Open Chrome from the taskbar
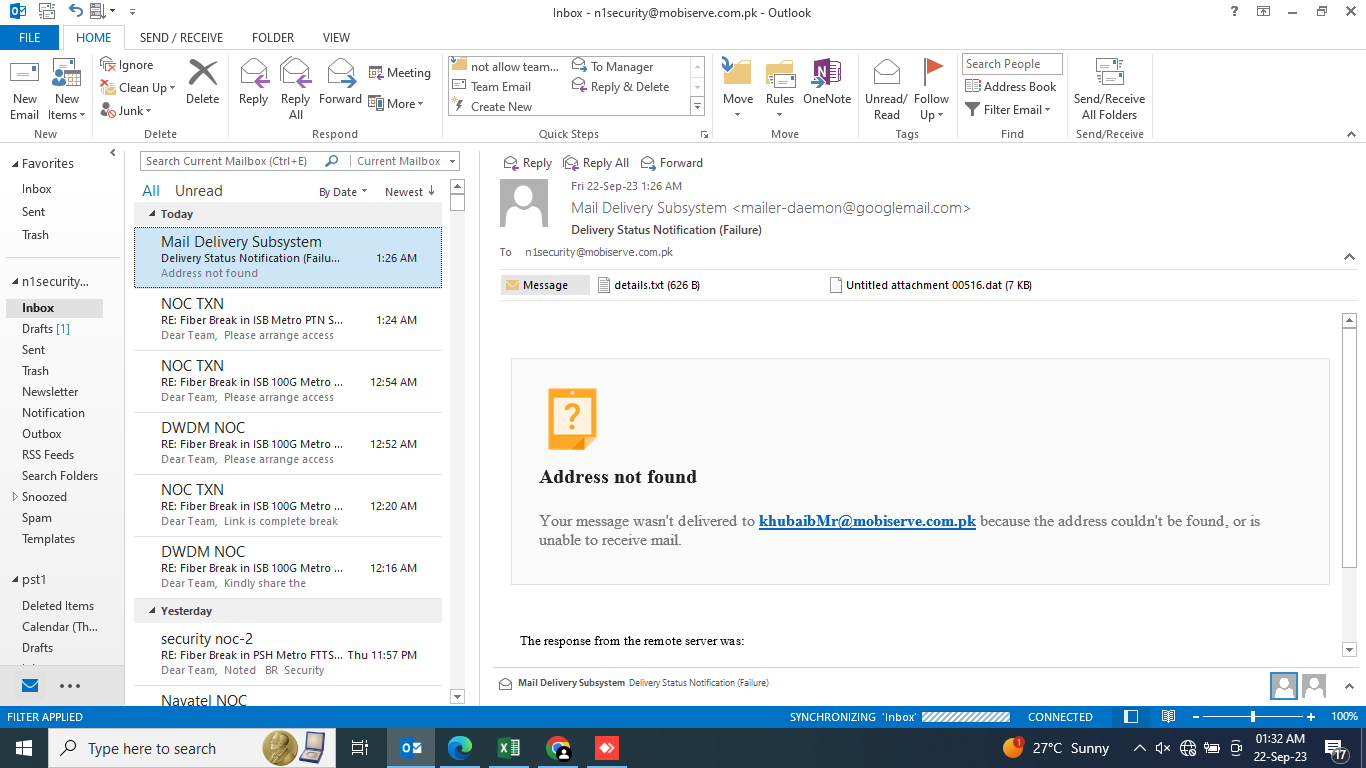 558,748
